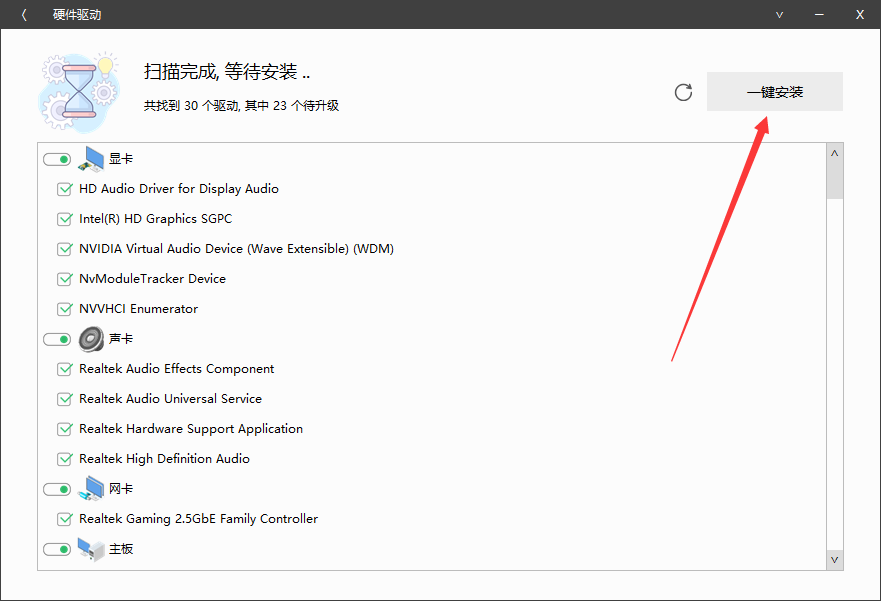The image size is (881, 601).
Task: Close the 硬件驱动 window
Action: tap(860, 15)
